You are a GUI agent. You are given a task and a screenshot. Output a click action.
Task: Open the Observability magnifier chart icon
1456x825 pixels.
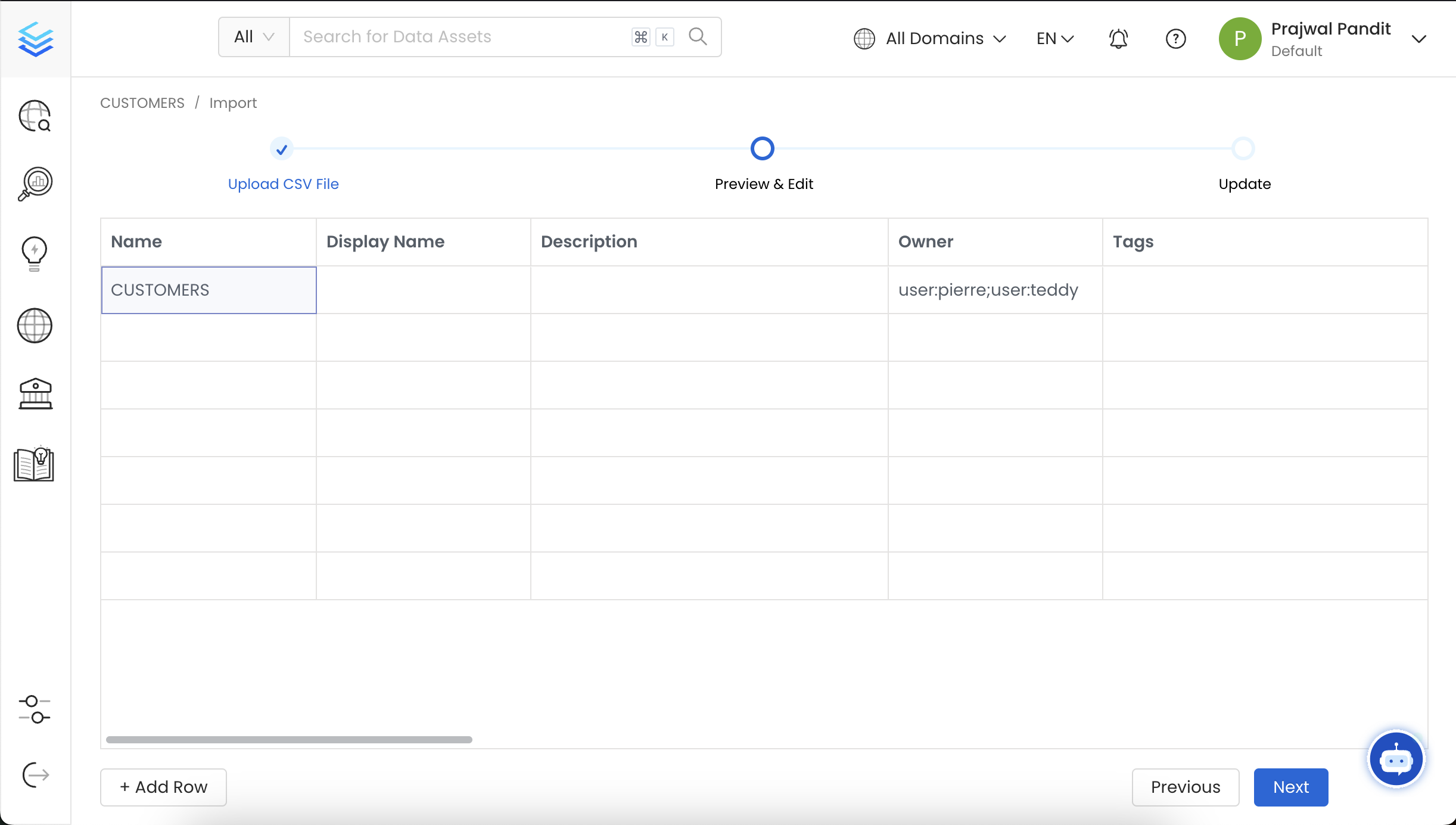[35, 184]
